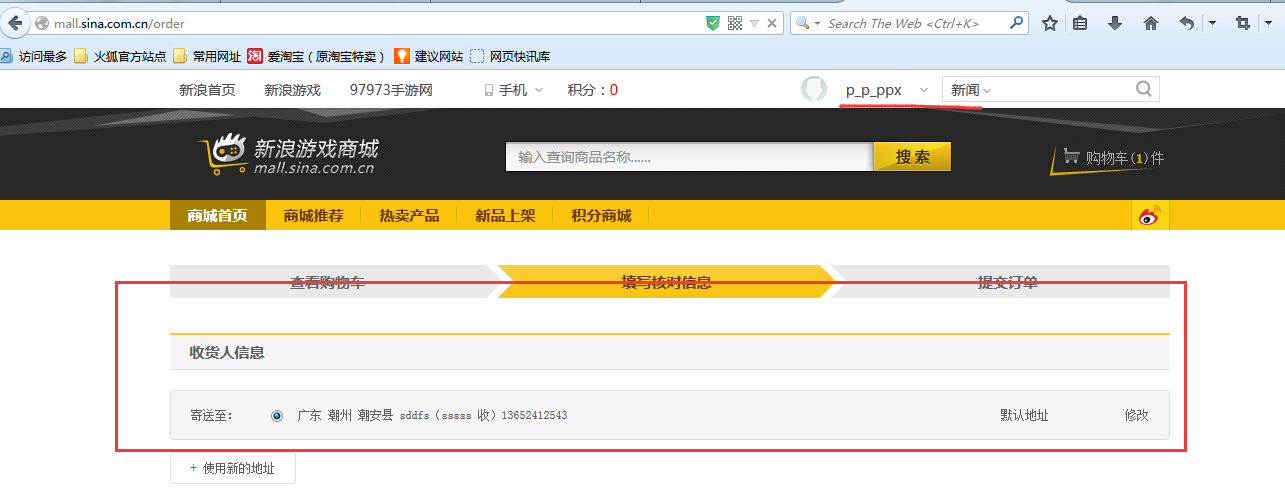Switch to 商城首页 tab
The image size is (1285, 492).
click(x=218, y=215)
